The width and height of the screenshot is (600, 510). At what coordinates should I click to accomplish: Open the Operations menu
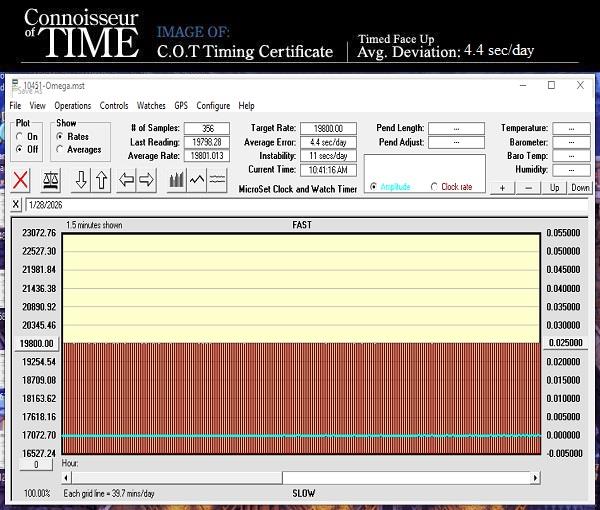(x=72, y=106)
